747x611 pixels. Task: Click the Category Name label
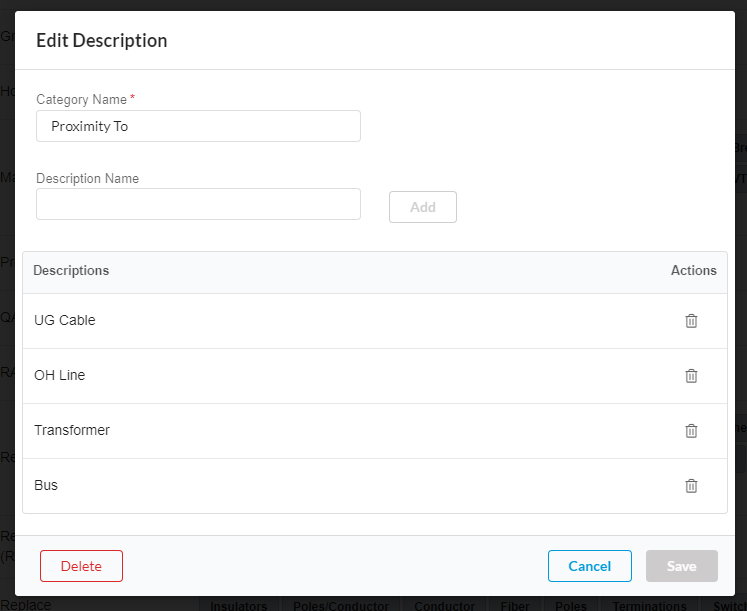[x=81, y=100]
